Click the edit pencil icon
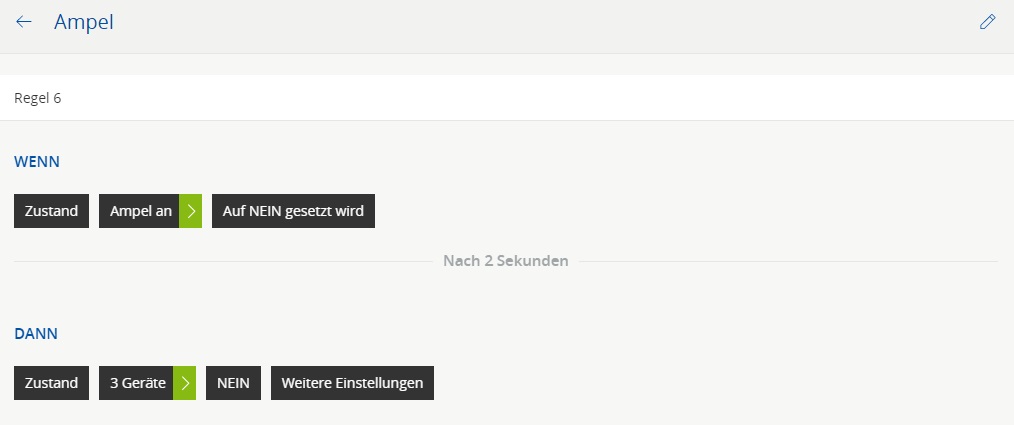1014x425 pixels. [x=988, y=22]
